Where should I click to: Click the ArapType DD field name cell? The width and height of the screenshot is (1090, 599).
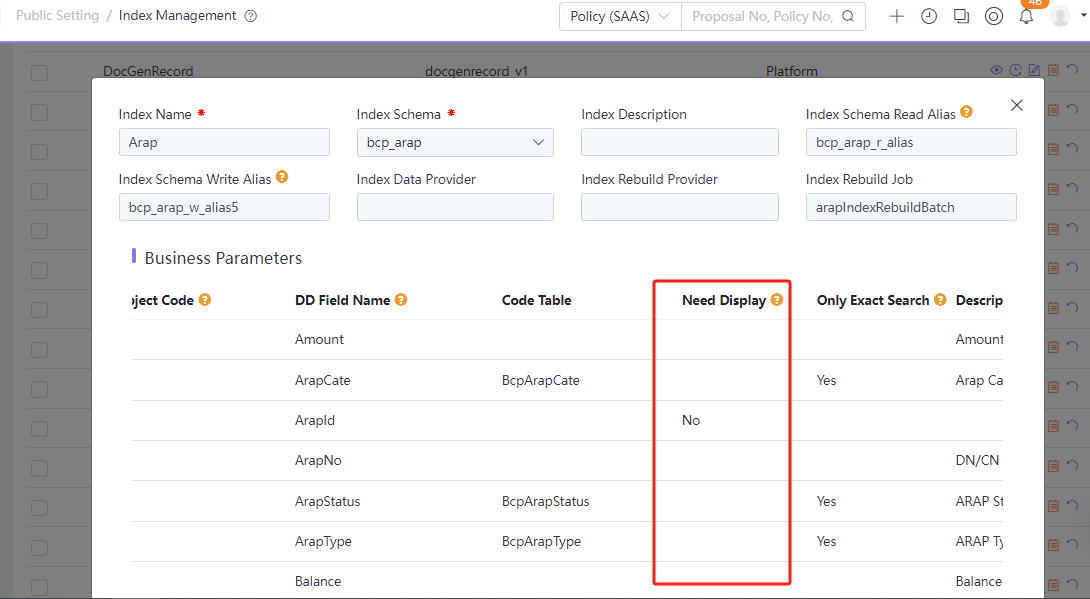323,541
